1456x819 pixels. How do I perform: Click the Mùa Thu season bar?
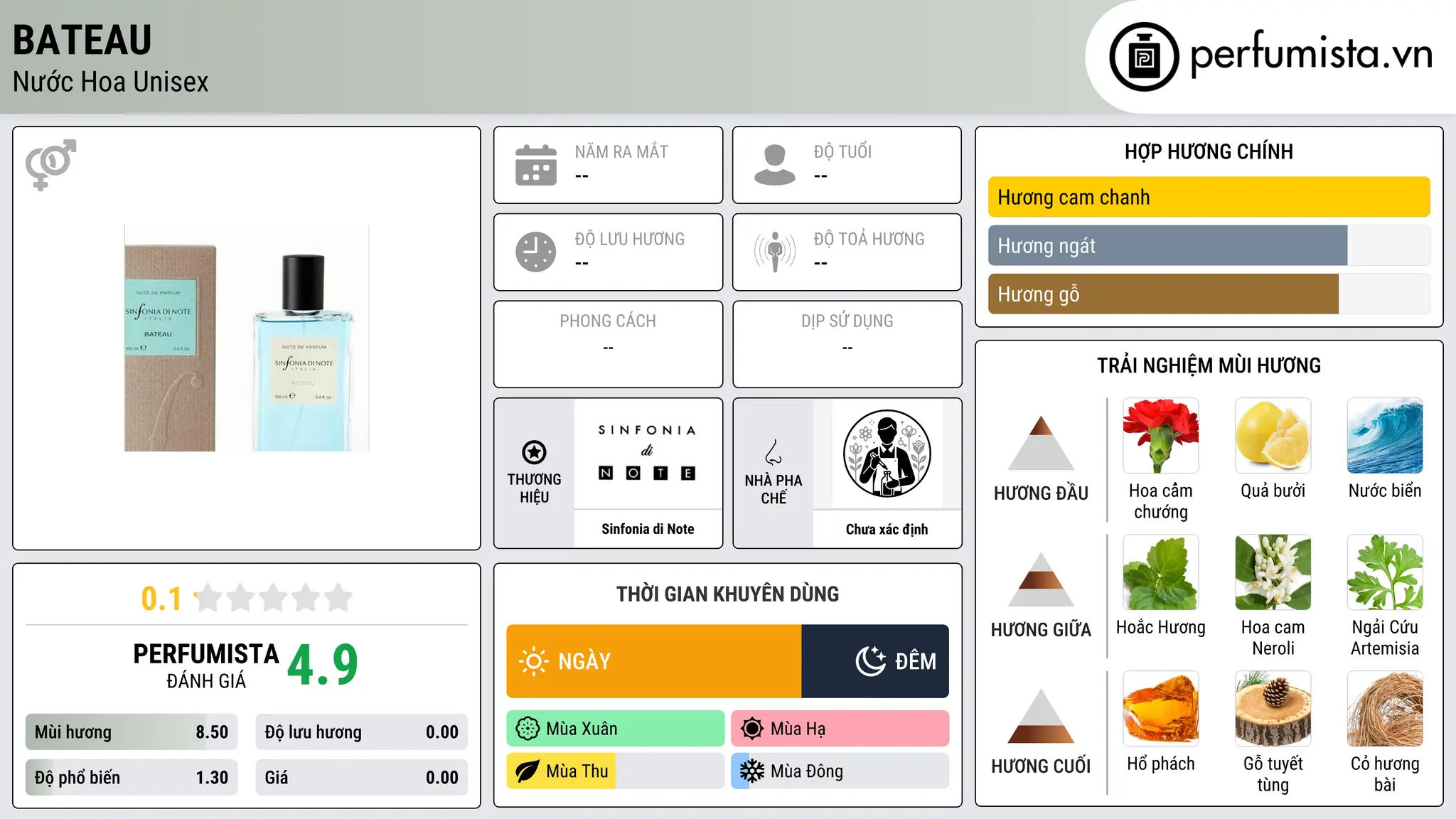616,771
